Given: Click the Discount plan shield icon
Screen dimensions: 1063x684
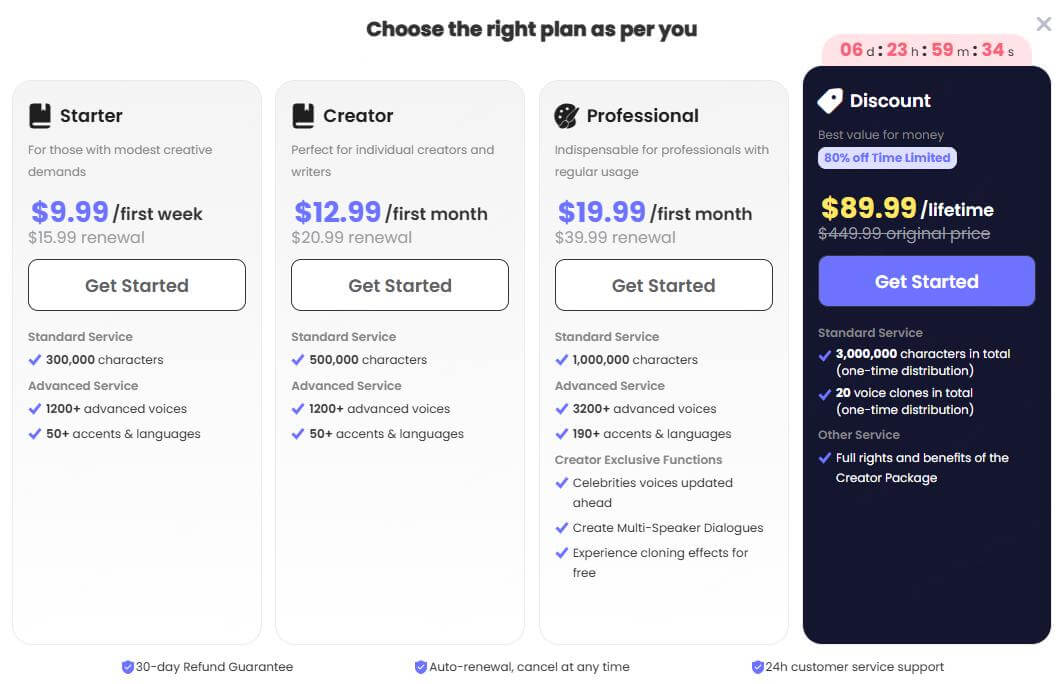Looking at the screenshot, I should coord(828,100).
